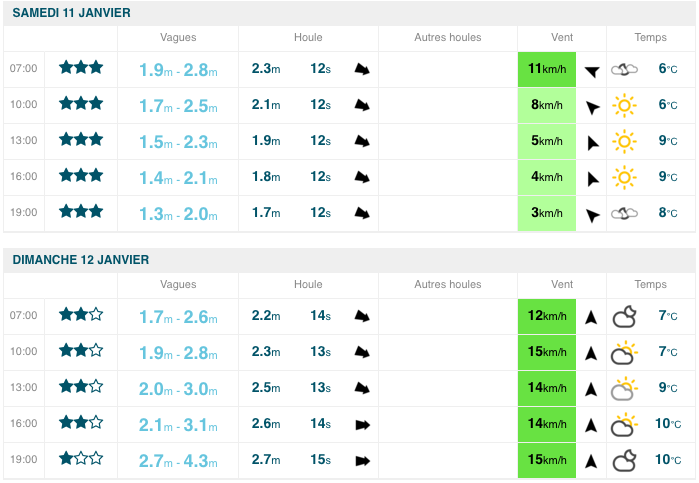Click the Saturday 07:00 swell direction arrow
This screenshot has height=483, width=699.
[362, 69]
